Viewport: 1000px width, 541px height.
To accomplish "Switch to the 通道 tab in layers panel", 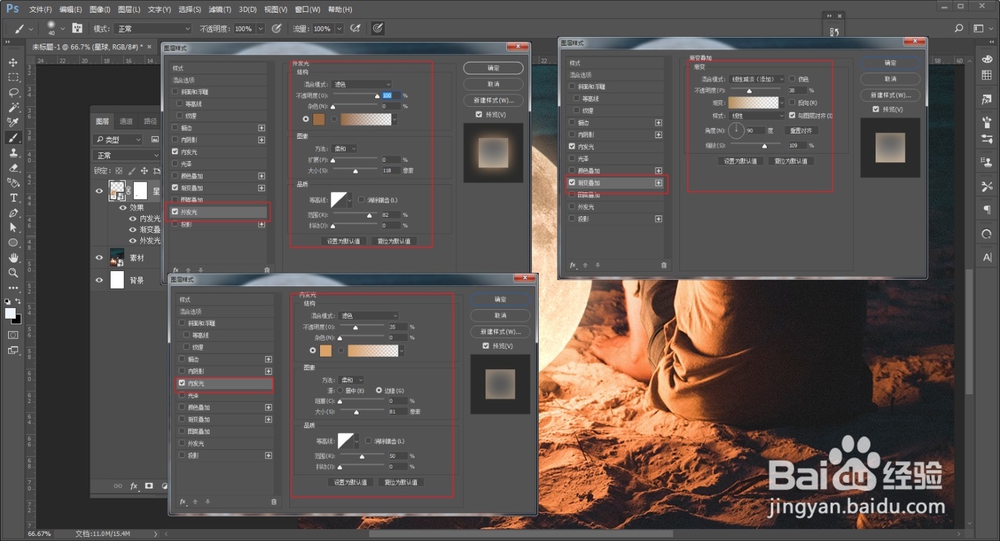I will pyautogui.click(x=126, y=121).
